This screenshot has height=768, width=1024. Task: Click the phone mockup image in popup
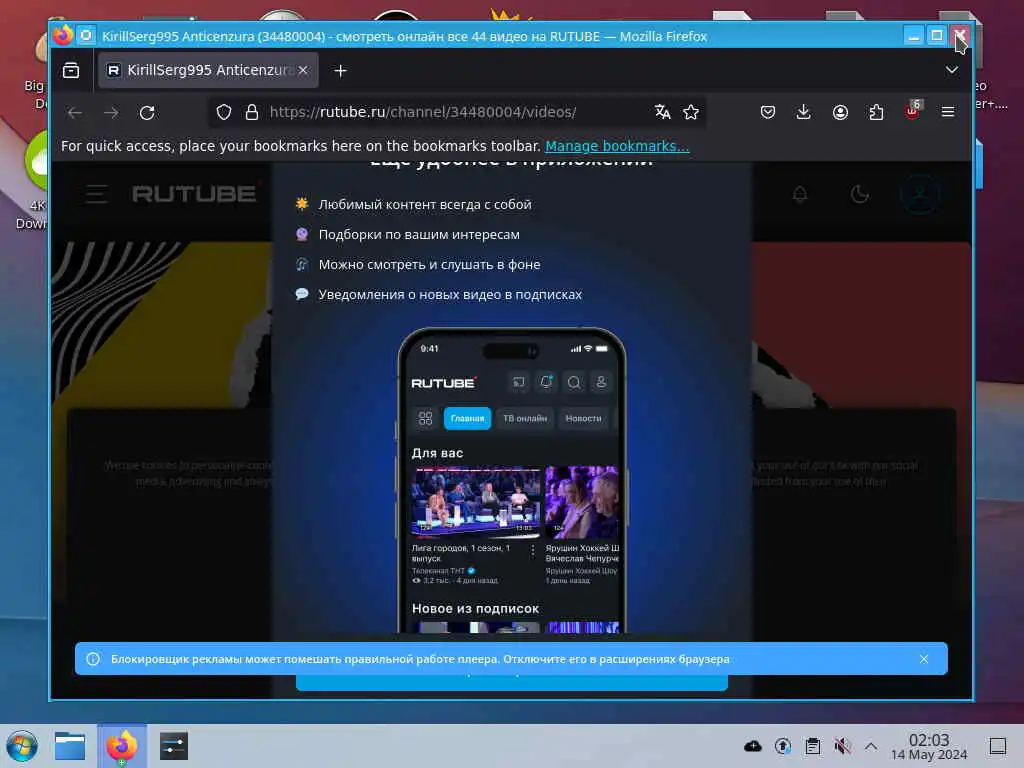(x=512, y=480)
